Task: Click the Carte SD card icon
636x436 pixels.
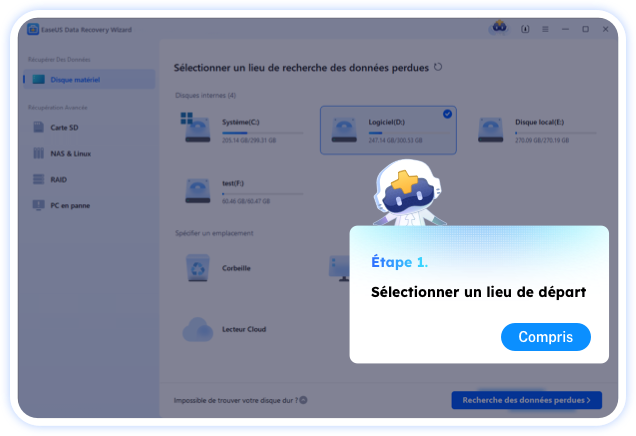Action: [x=39, y=127]
